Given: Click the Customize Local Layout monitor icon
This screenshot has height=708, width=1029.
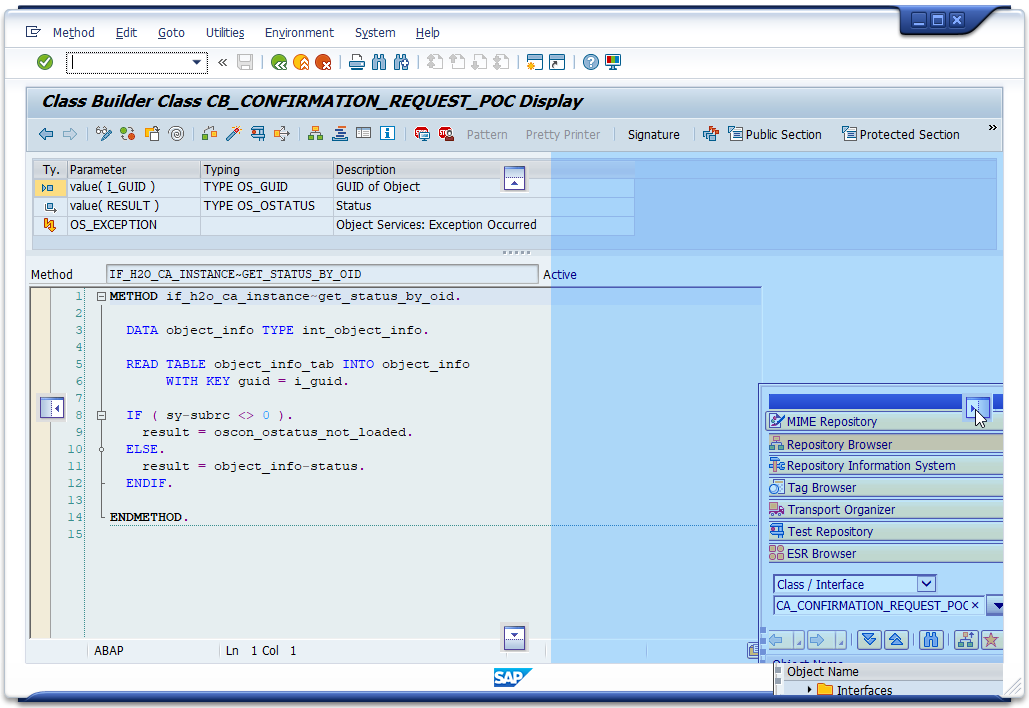Looking at the screenshot, I should [x=613, y=62].
